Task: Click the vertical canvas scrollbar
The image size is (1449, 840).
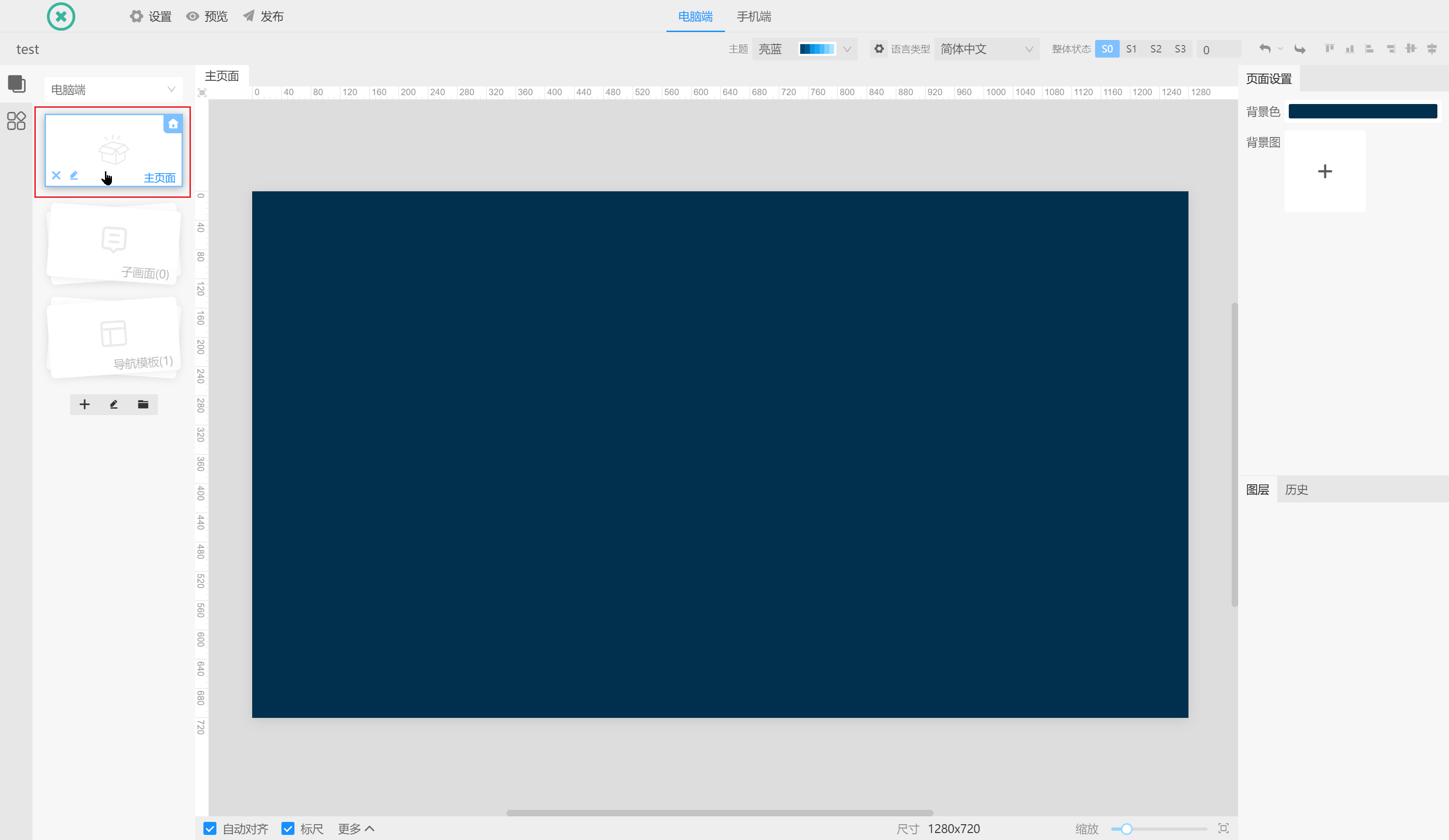Action: click(x=1234, y=454)
